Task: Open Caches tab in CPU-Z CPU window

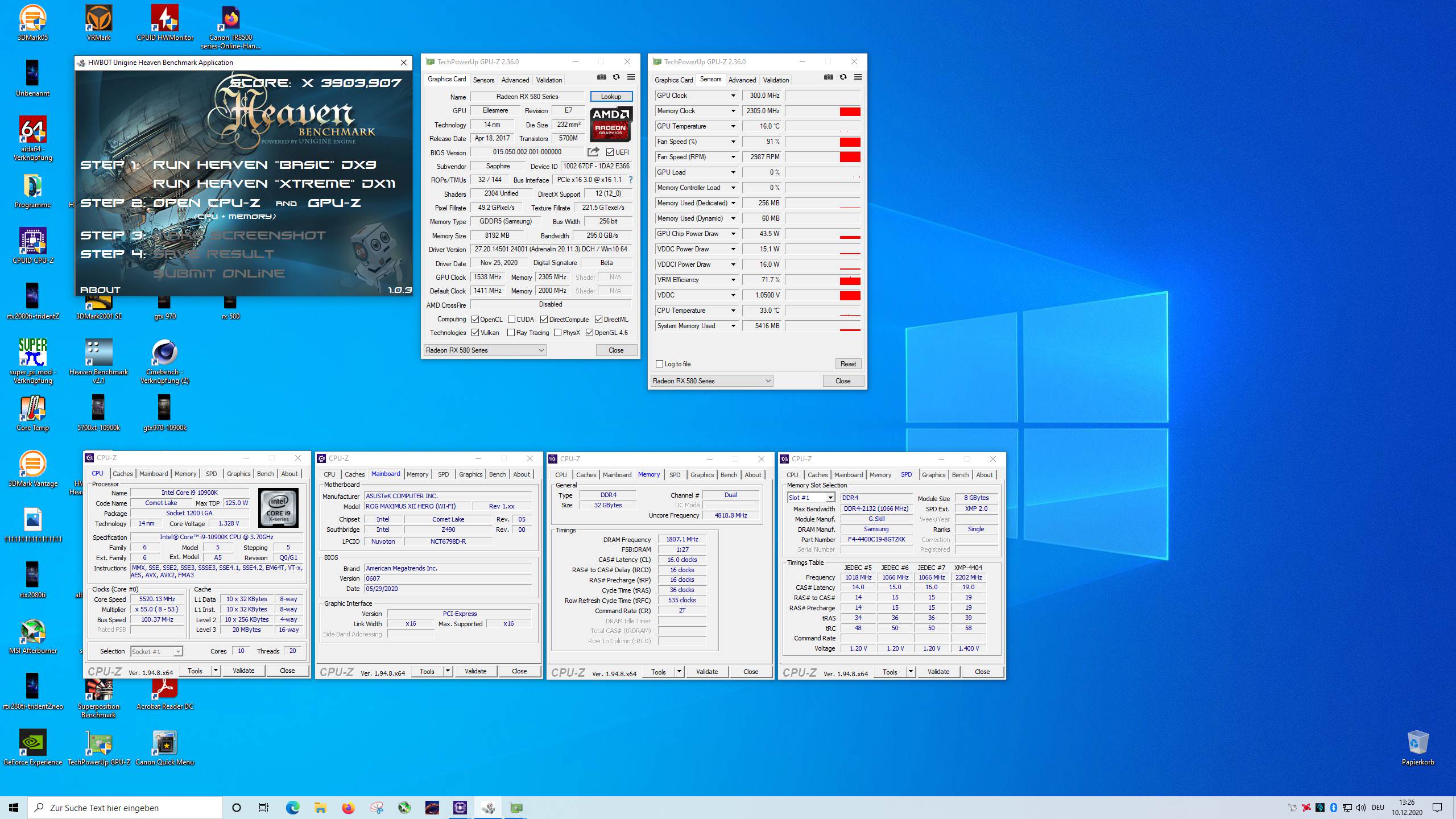Action: 122,474
